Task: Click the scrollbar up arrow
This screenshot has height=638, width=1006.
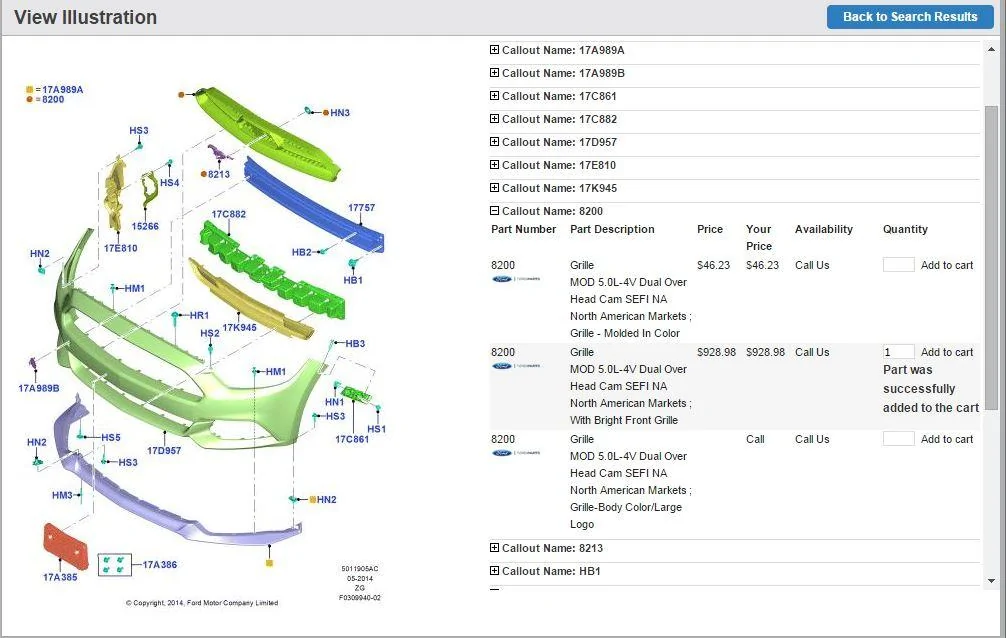Action: pyautogui.click(x=991, y=49)
